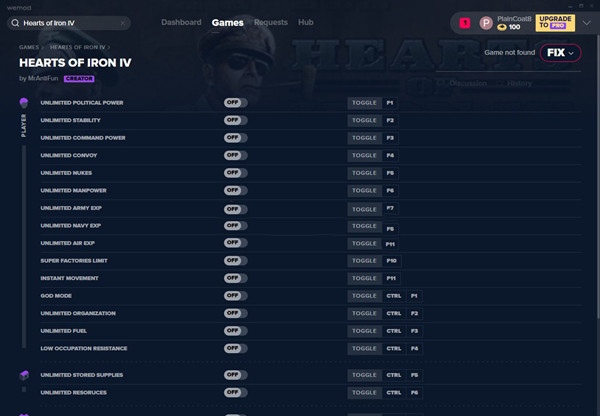Screen dimensions: 600x416
Task: Open the red notification badge
Action: point(465,23)
